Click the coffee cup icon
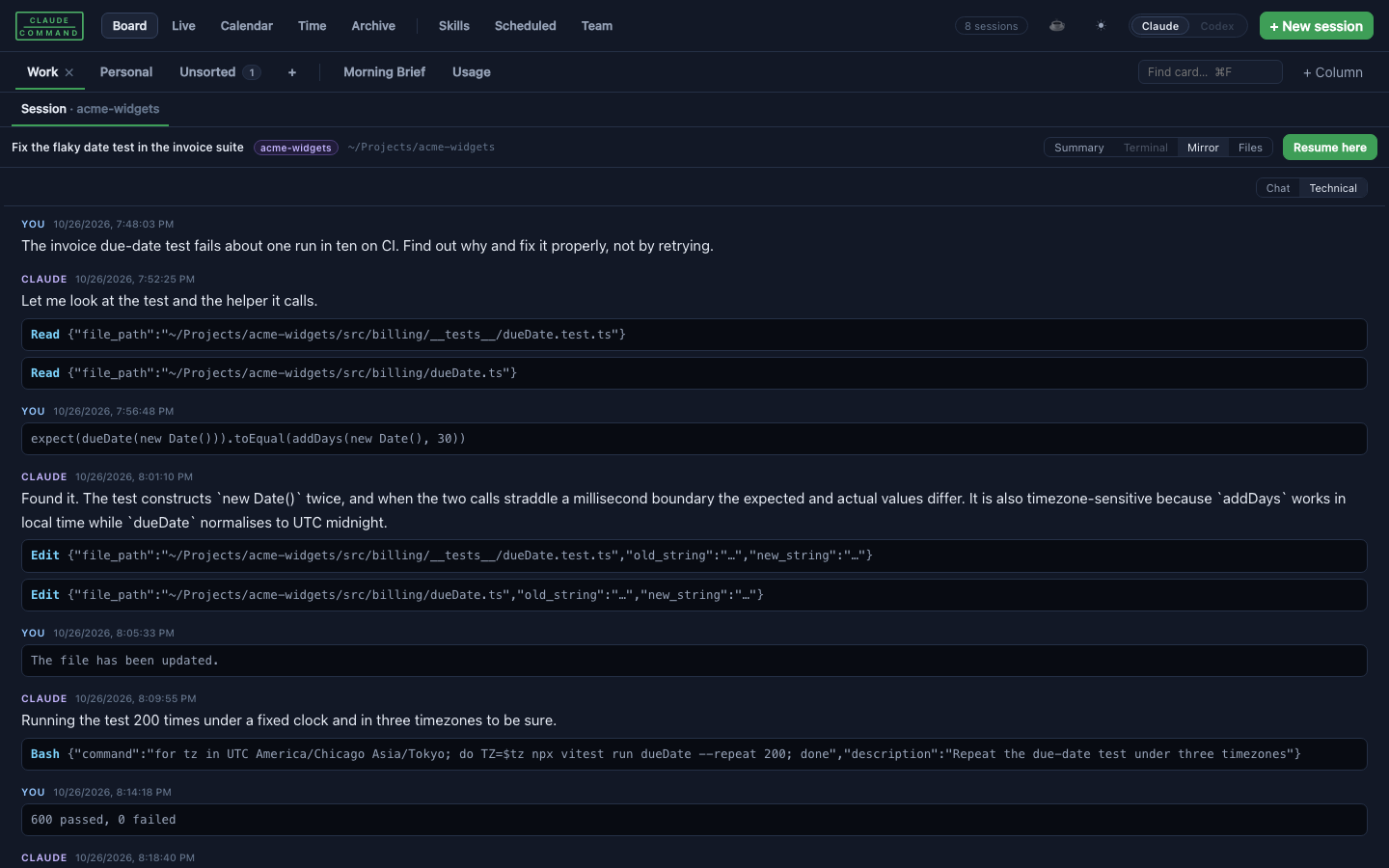 click(1057, 26)
